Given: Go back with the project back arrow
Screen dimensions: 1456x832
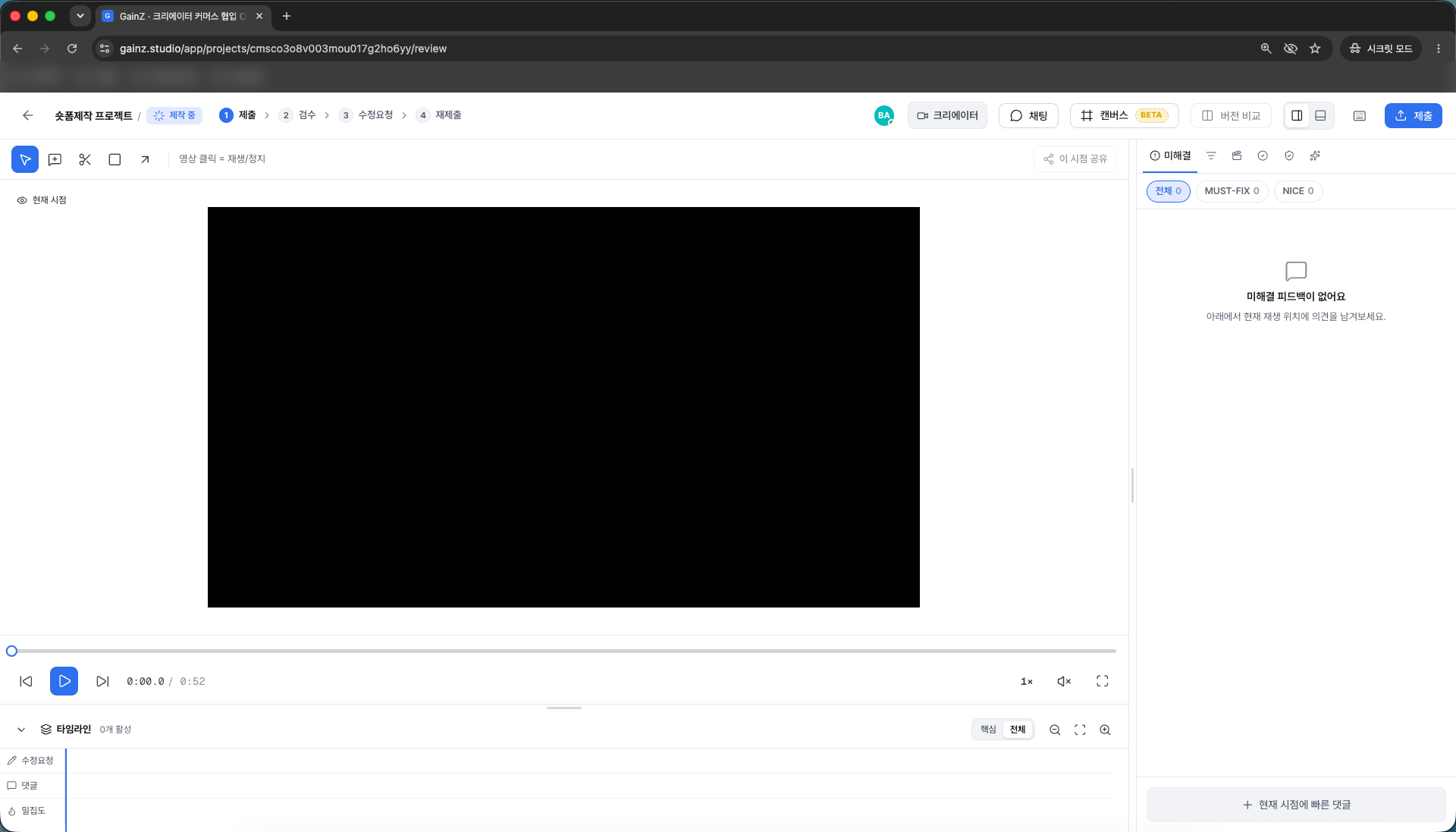Looking at the screenshot, I should (28, 115).
